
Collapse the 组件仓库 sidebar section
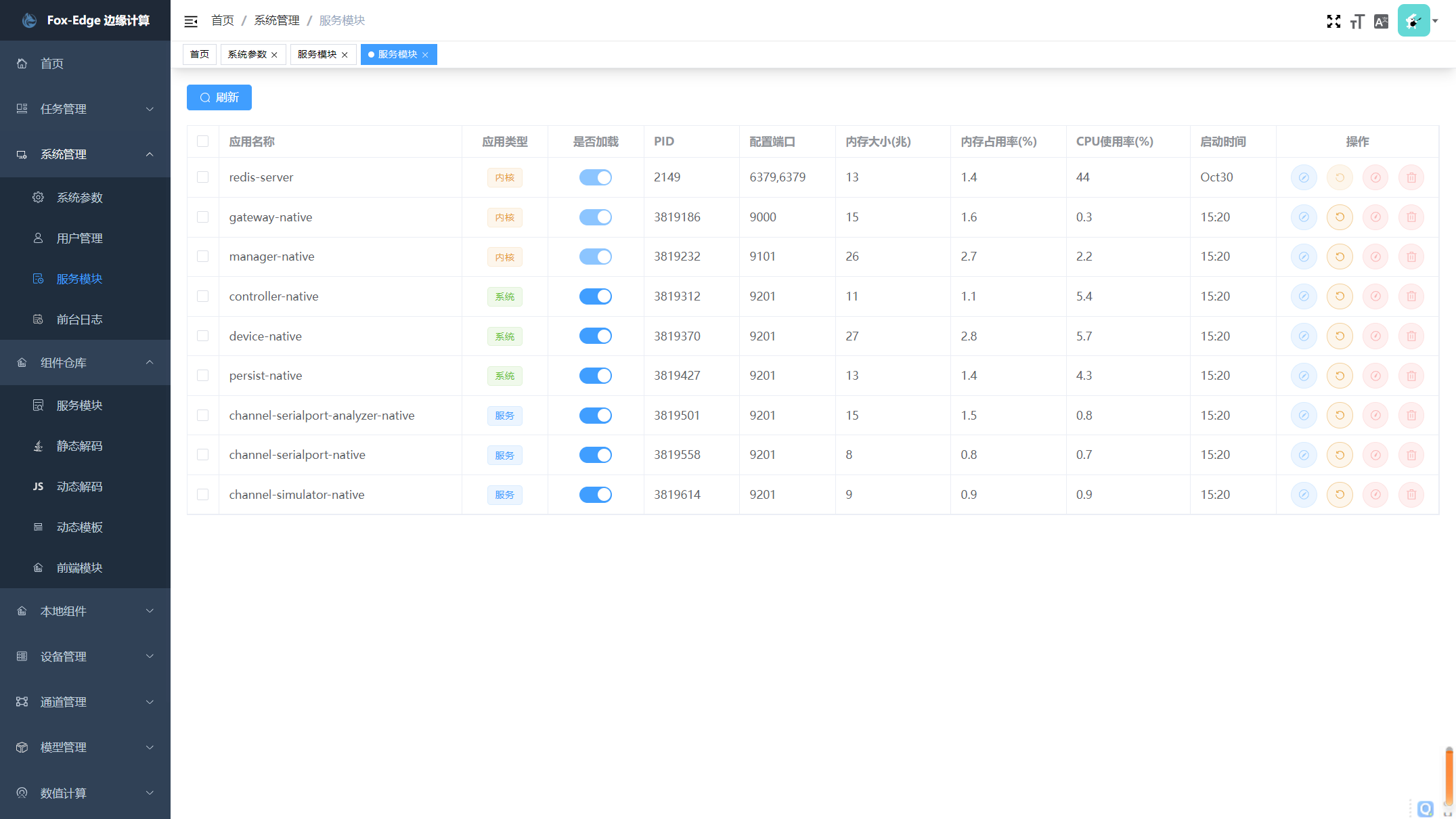(x=85, y=363)
